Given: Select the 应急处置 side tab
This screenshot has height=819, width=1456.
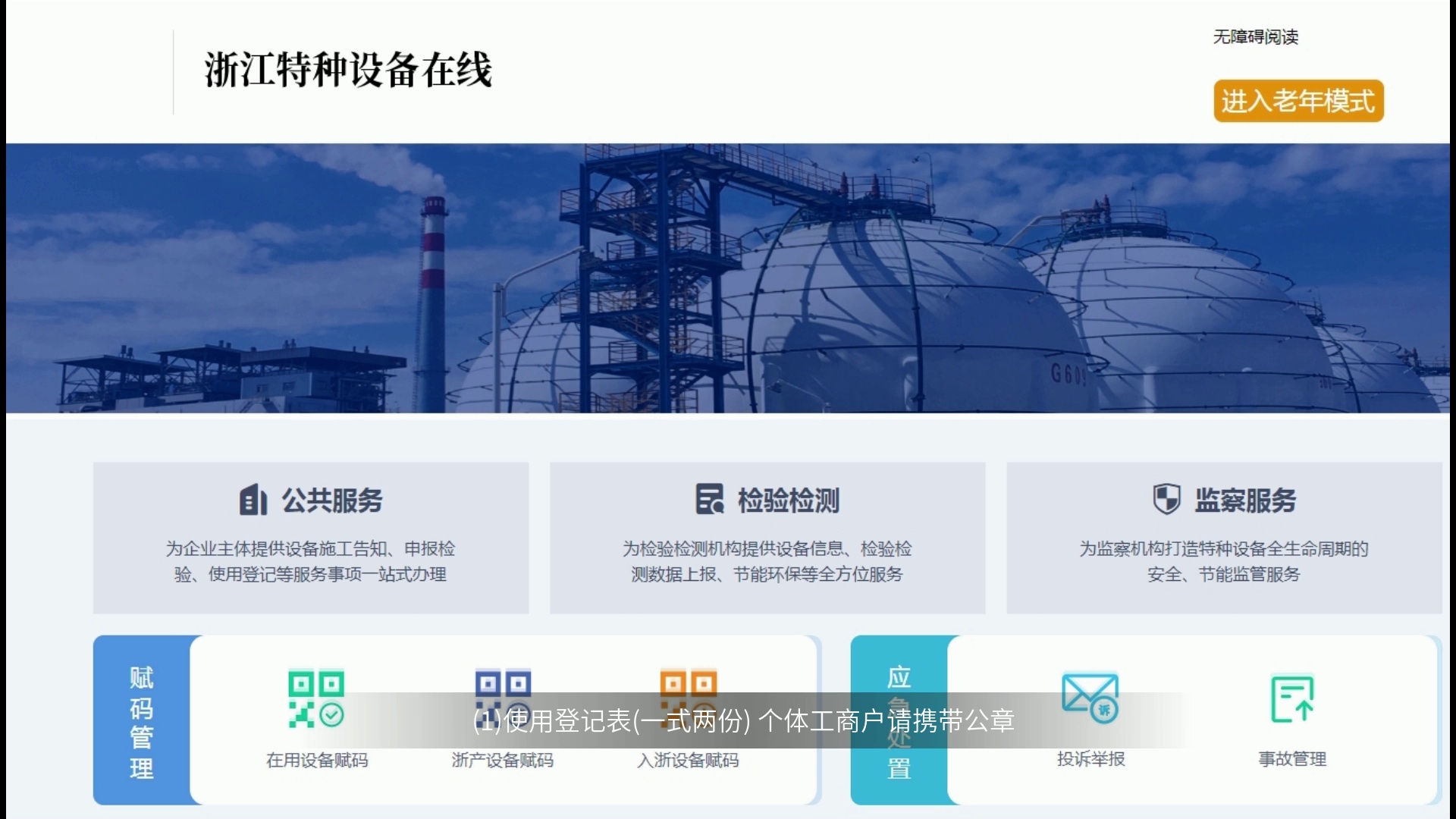Looking at the screenshot, I should pos(899,720).
